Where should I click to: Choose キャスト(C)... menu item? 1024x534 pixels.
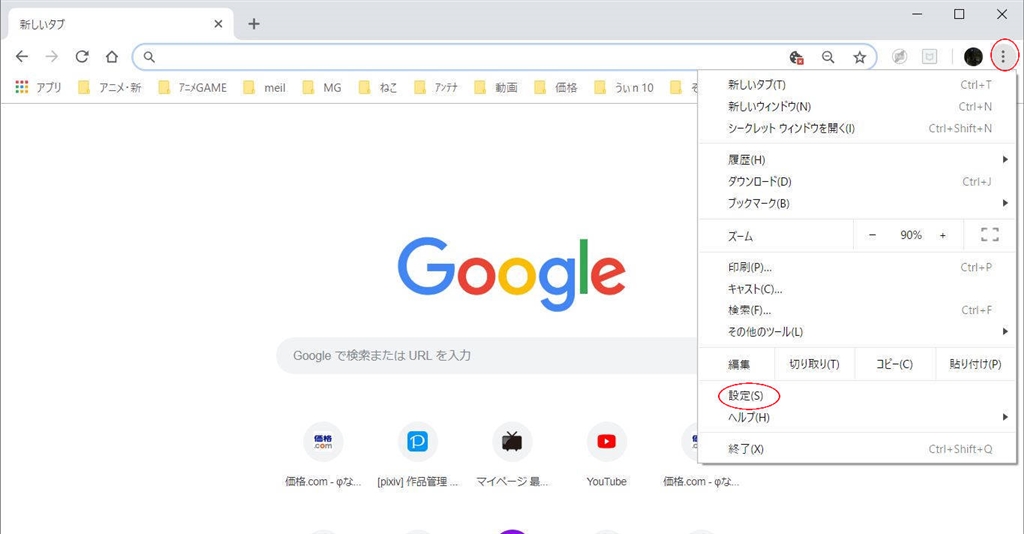pos(857,289)
